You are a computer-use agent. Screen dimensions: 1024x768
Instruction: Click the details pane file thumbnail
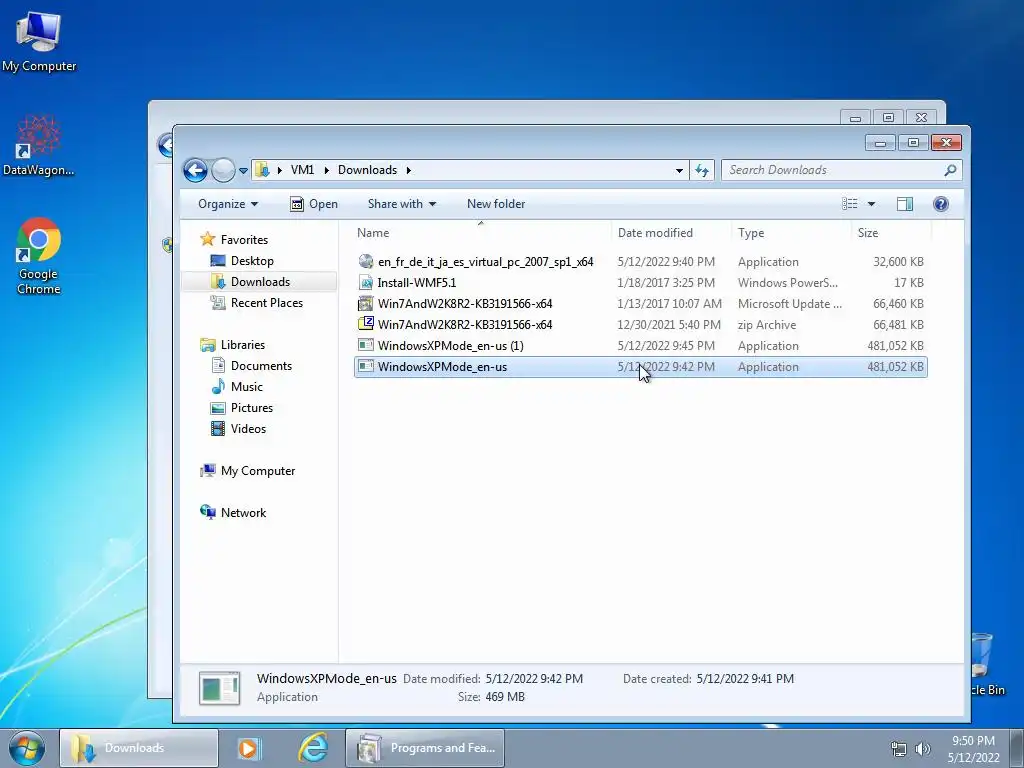tap(219, 688)
